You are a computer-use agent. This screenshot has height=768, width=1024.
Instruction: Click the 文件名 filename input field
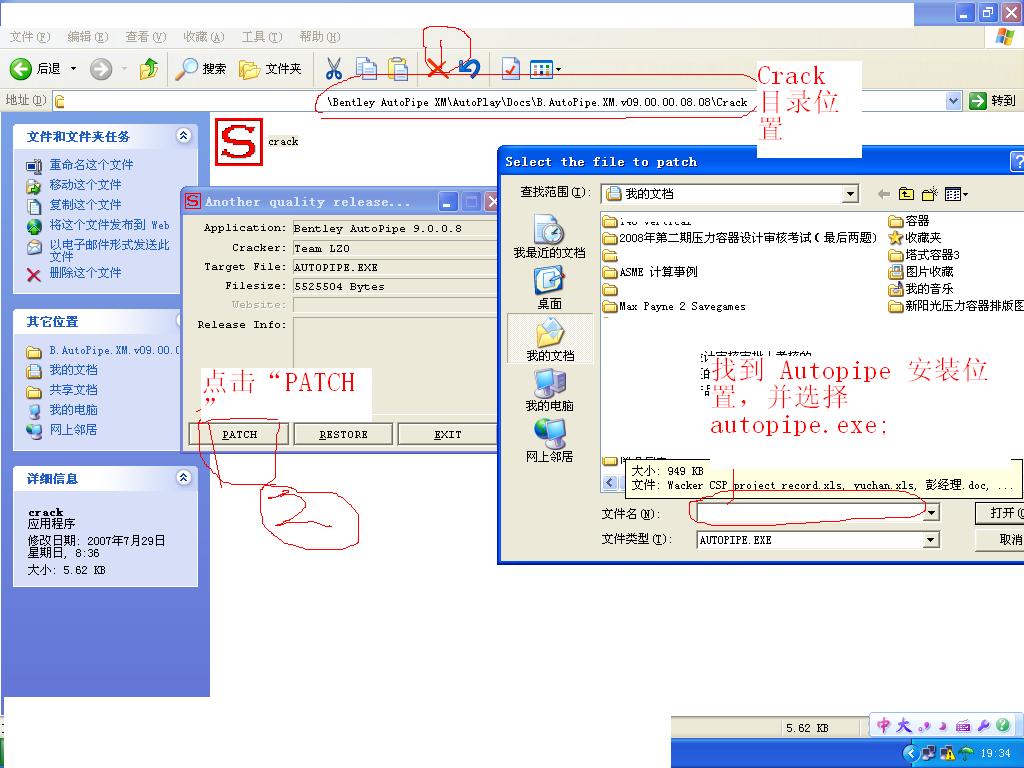click(x=810, y=513)
